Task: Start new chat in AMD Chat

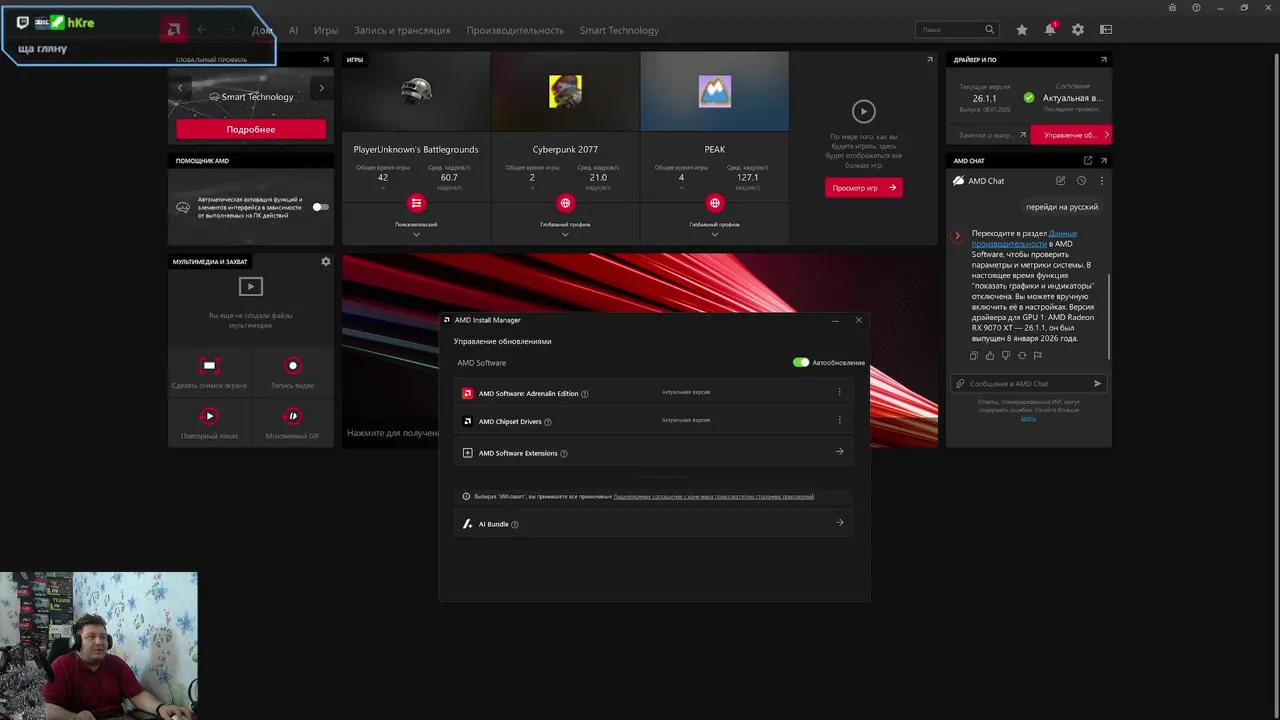Action: [1060, 181]
